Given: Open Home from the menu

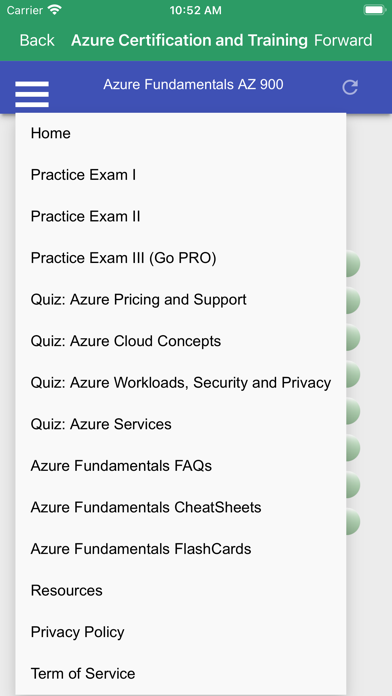Looking at the screenshot, I should [x=181, y=133].
